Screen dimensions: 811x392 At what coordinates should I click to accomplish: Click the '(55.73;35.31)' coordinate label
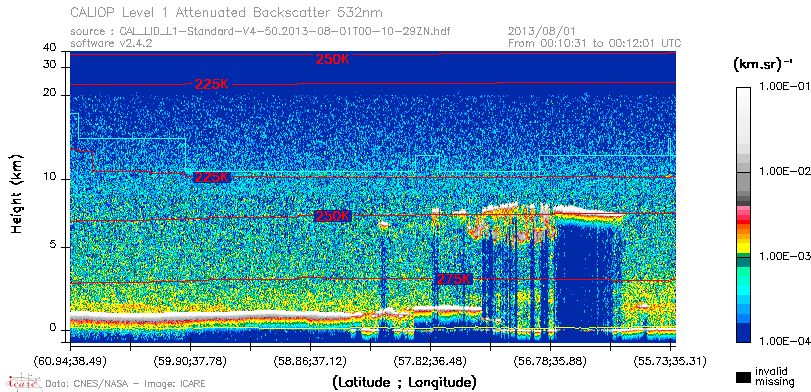pos(670,360)
